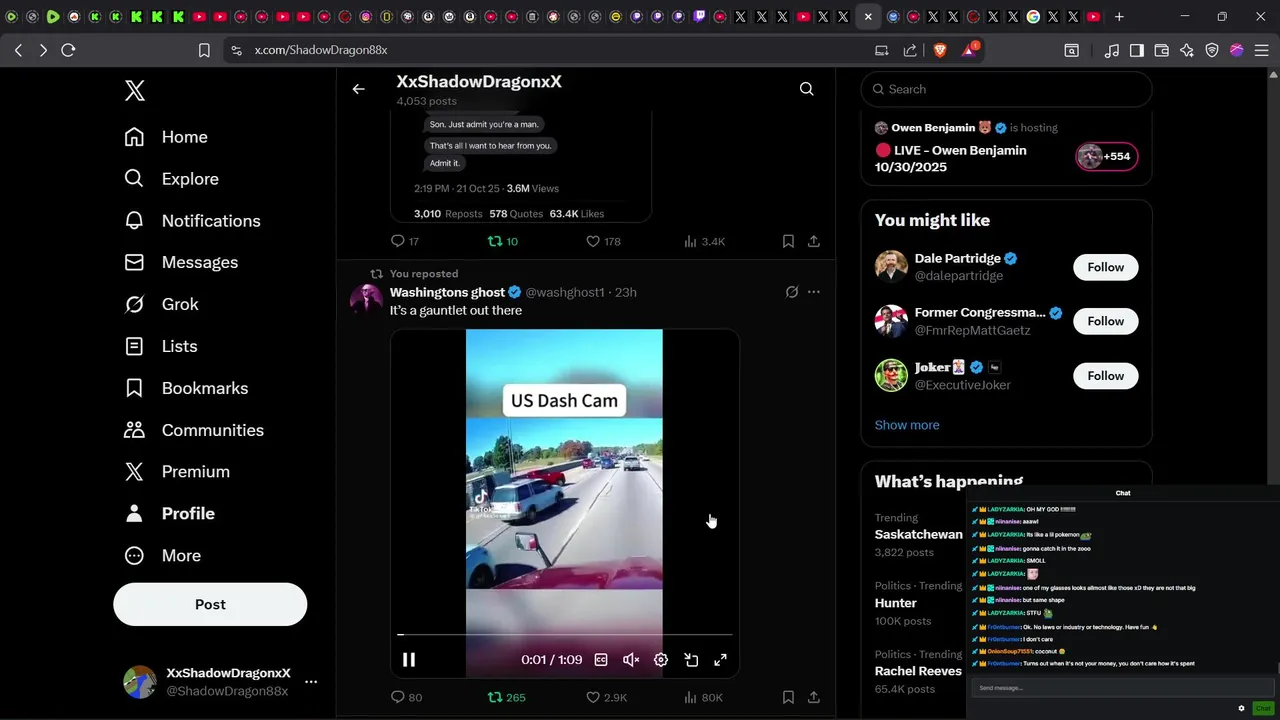Share the Washingtons ghost post
The image size is (1280, 720).
814,697
